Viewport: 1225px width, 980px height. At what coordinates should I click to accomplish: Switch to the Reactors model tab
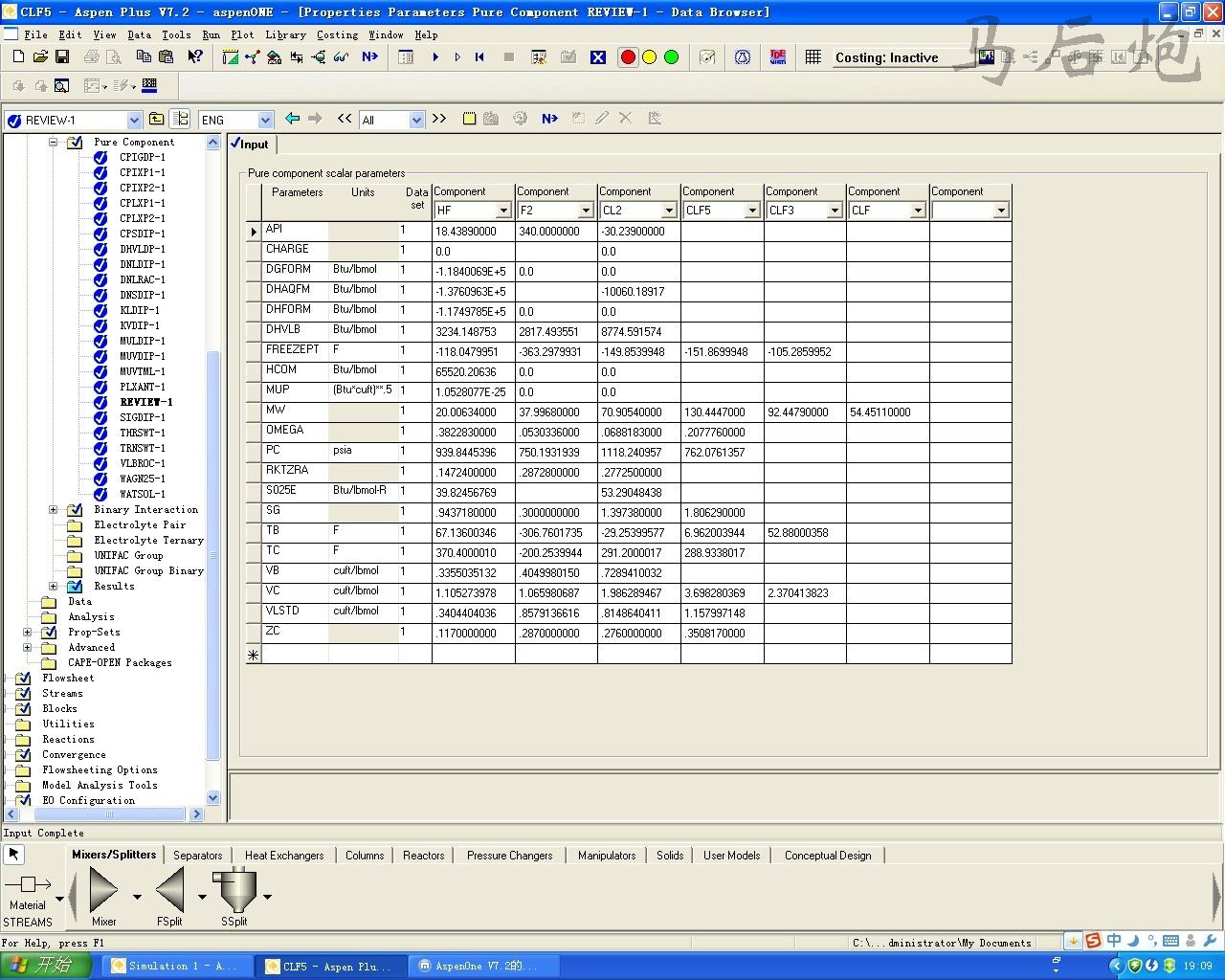[x=424, y=856]
